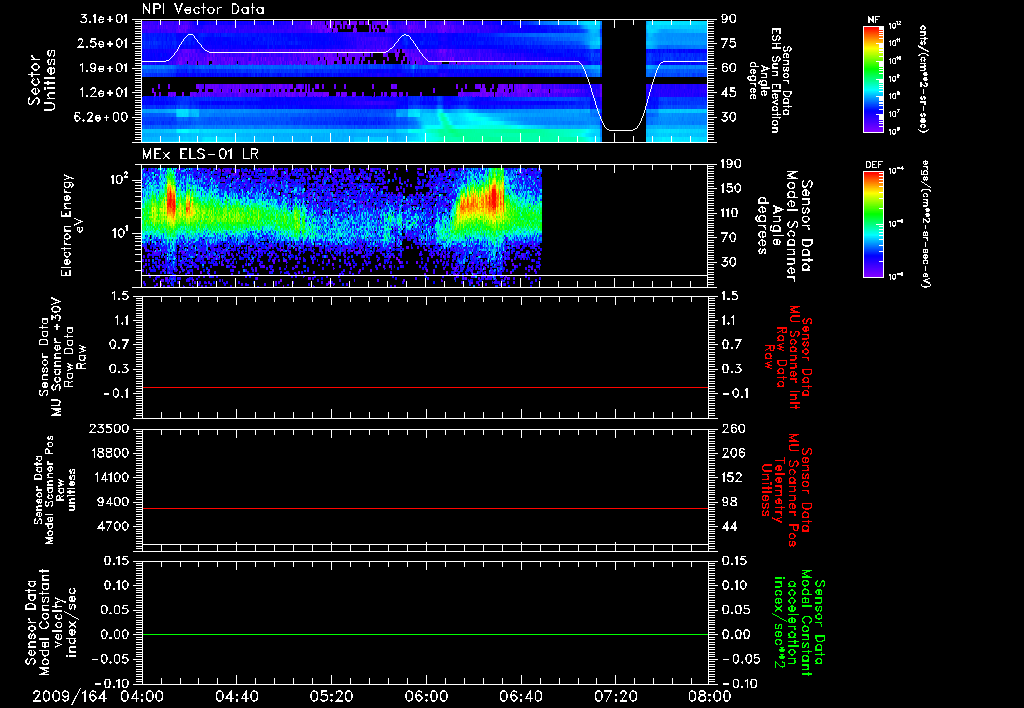Click the 04:40 time tick label
Screen dimensions: 1024x708
pos(236,696)
